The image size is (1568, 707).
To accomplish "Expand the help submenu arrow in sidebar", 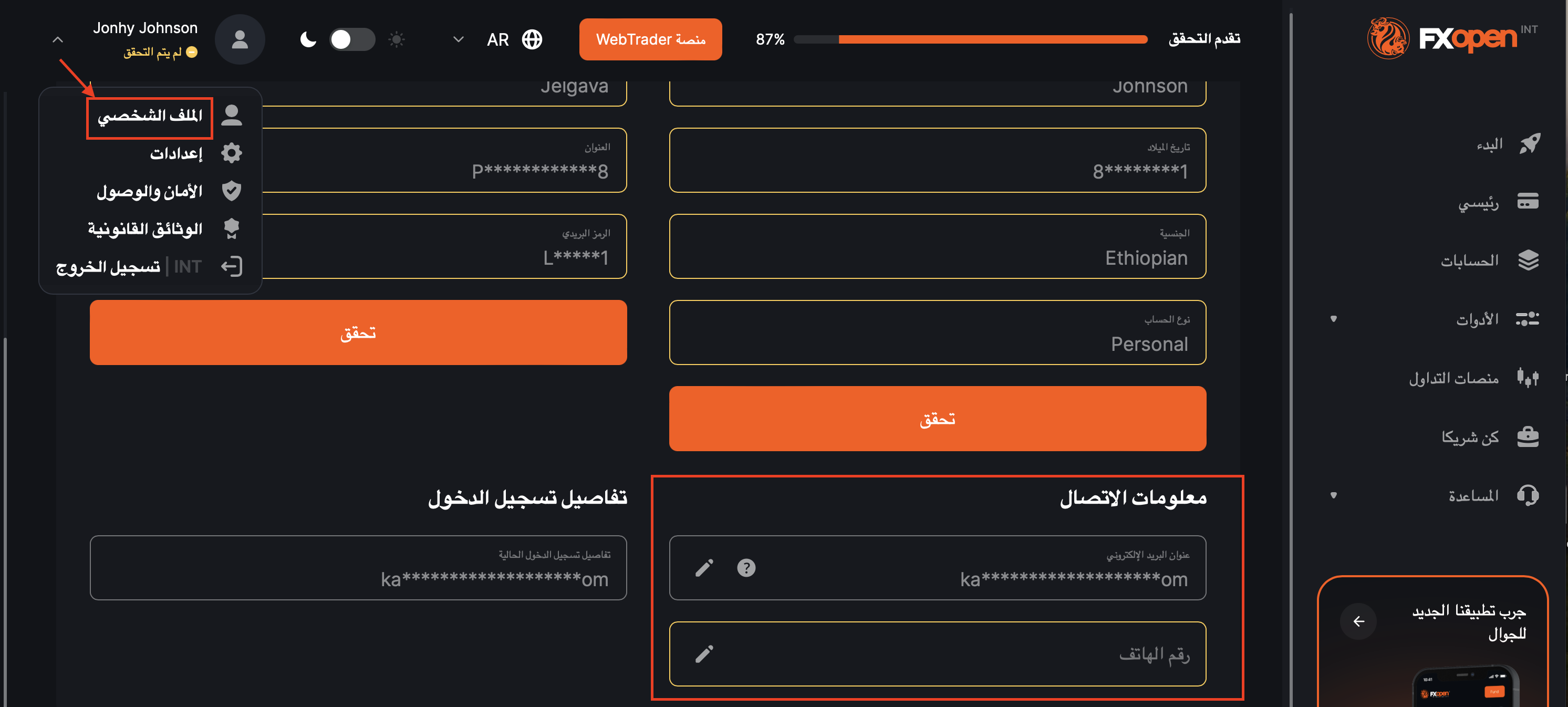I will point(1333,495).
